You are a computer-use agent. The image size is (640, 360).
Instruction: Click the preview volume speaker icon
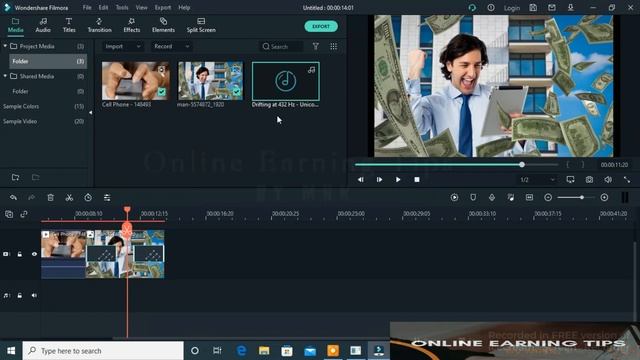click(x=608, y=180)
